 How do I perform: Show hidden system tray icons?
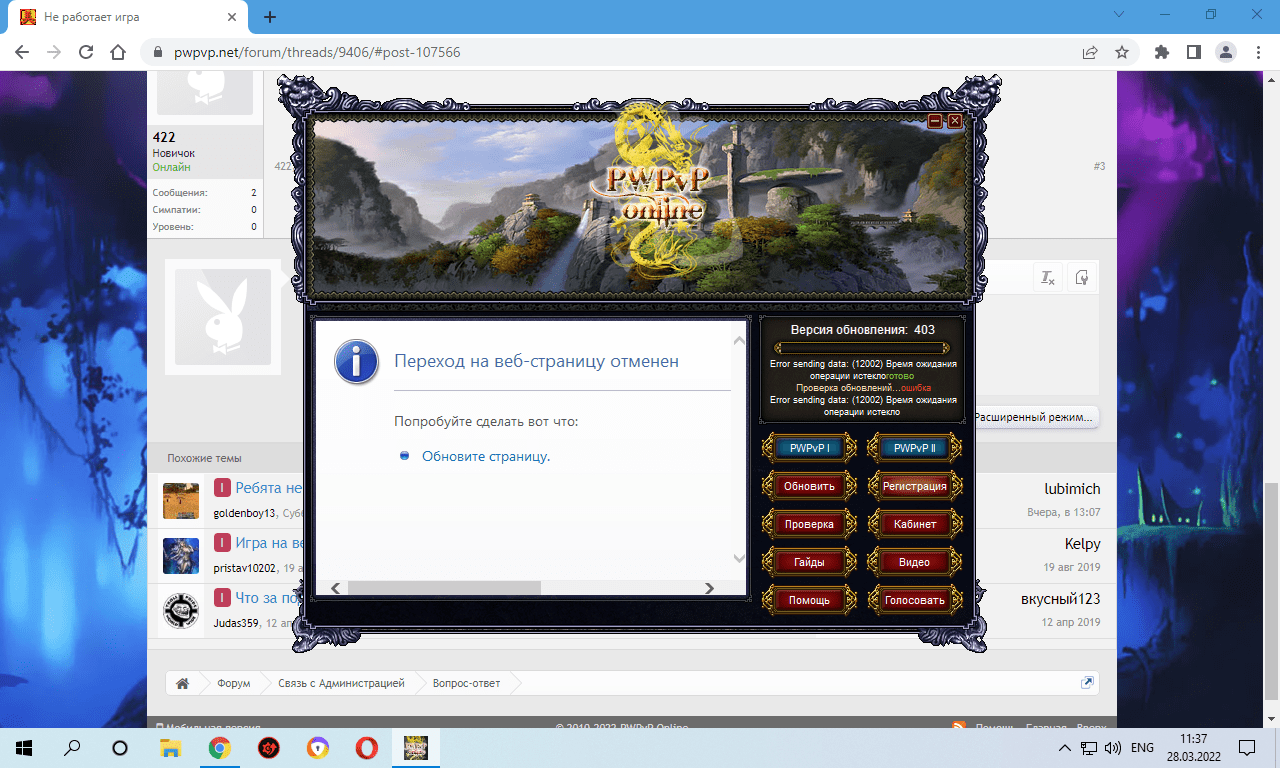point(1065,747)
